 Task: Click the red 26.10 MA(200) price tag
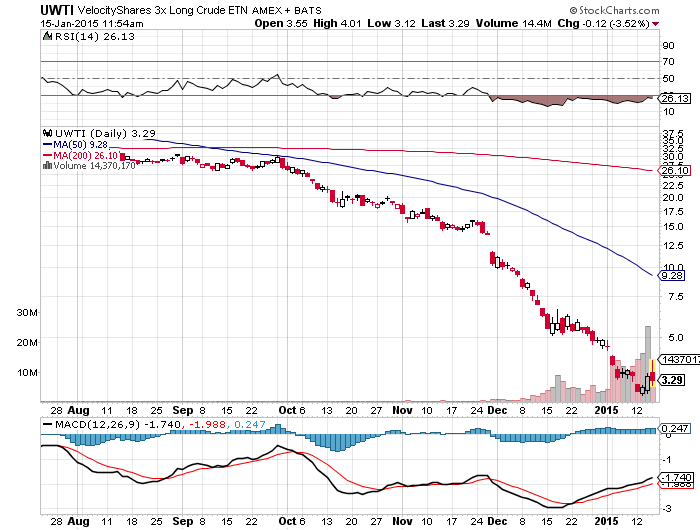675,171
